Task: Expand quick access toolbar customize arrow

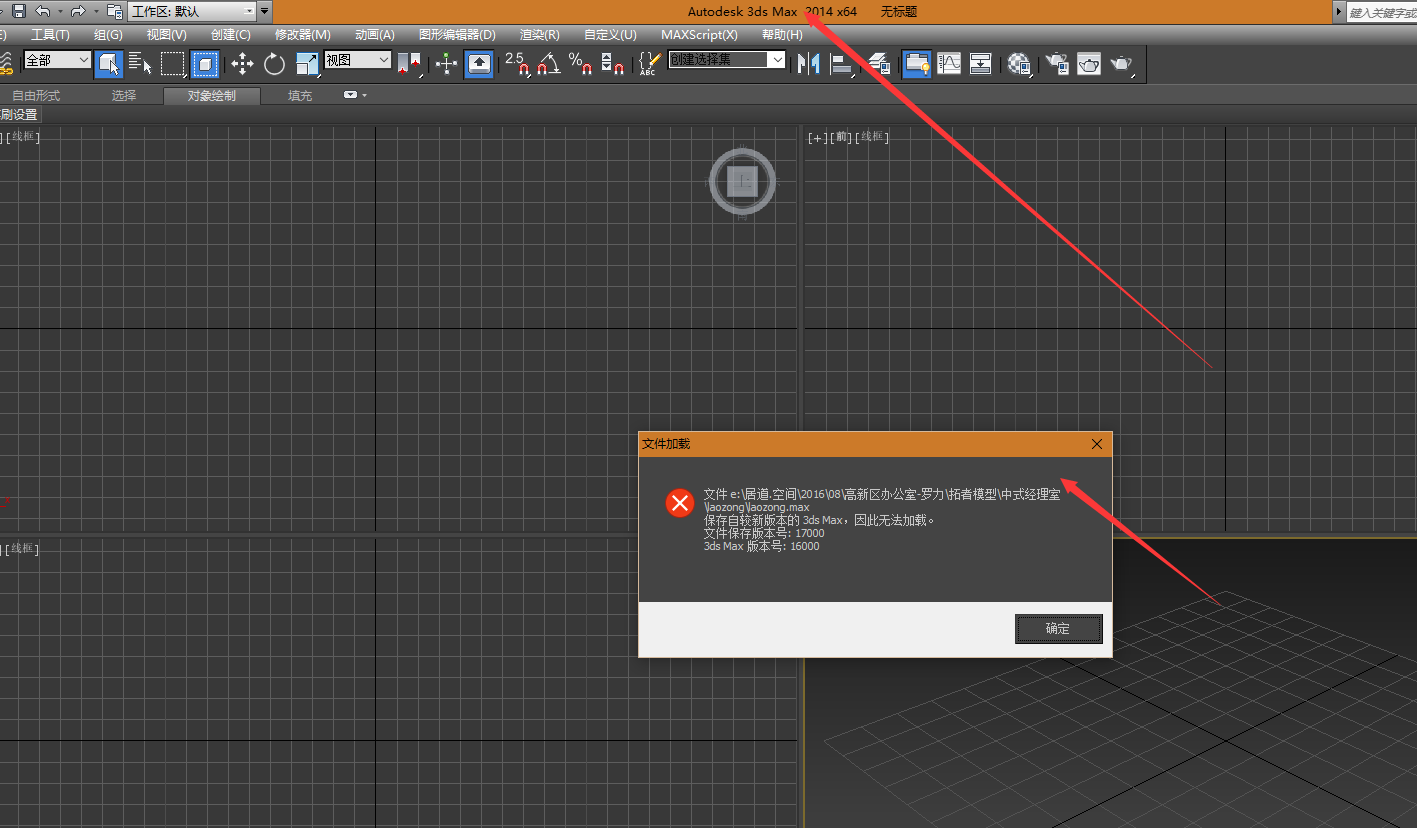Action: click(264, 11)
